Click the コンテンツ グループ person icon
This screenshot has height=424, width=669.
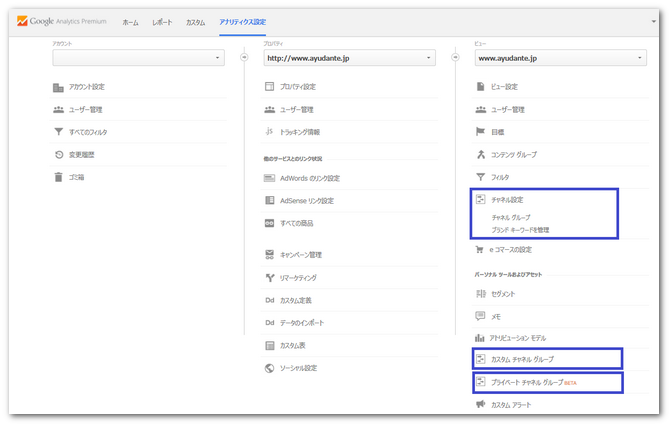pyautogui.click(x=481, y=154)
